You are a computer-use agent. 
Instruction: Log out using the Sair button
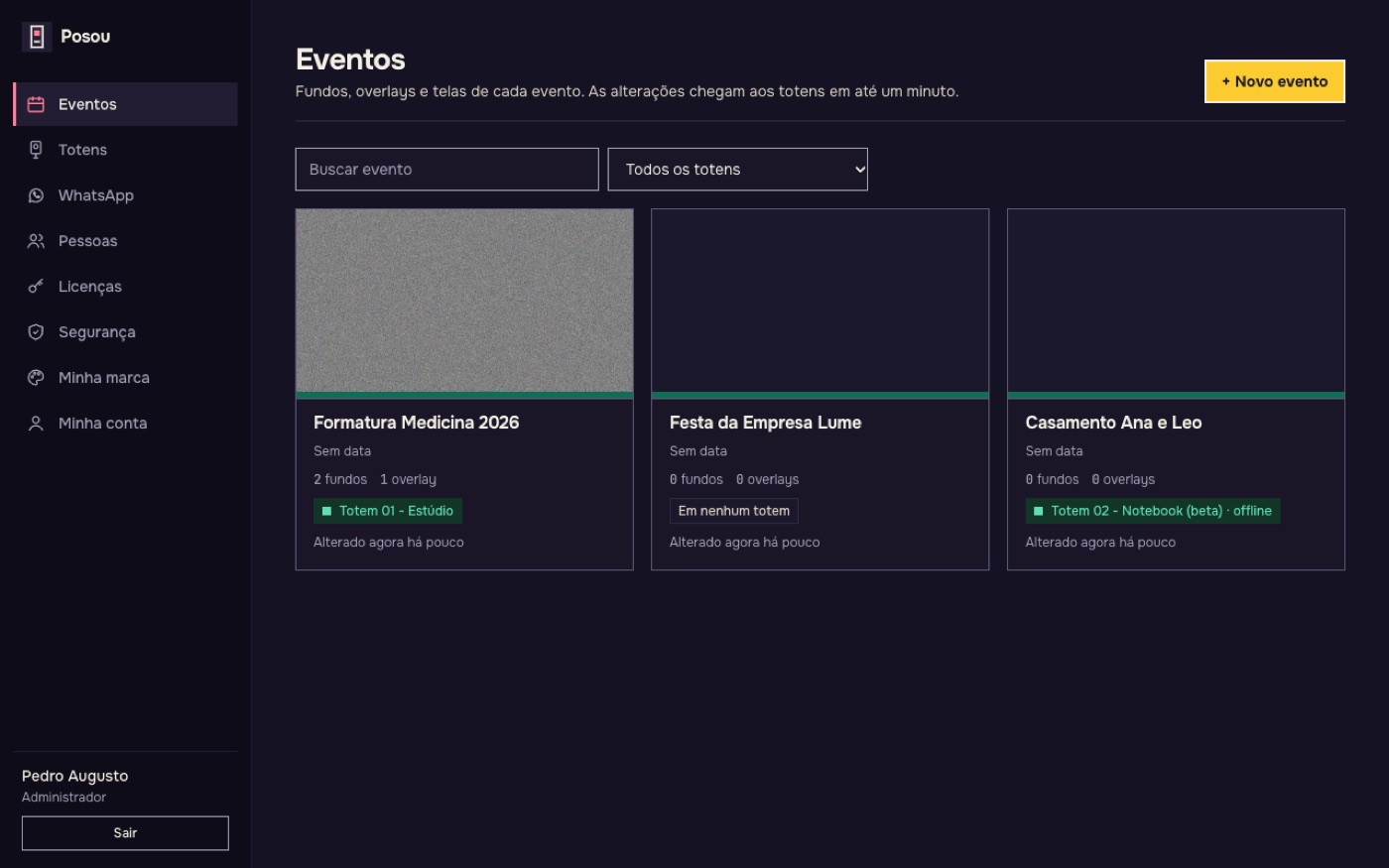(x=125, y=833)
